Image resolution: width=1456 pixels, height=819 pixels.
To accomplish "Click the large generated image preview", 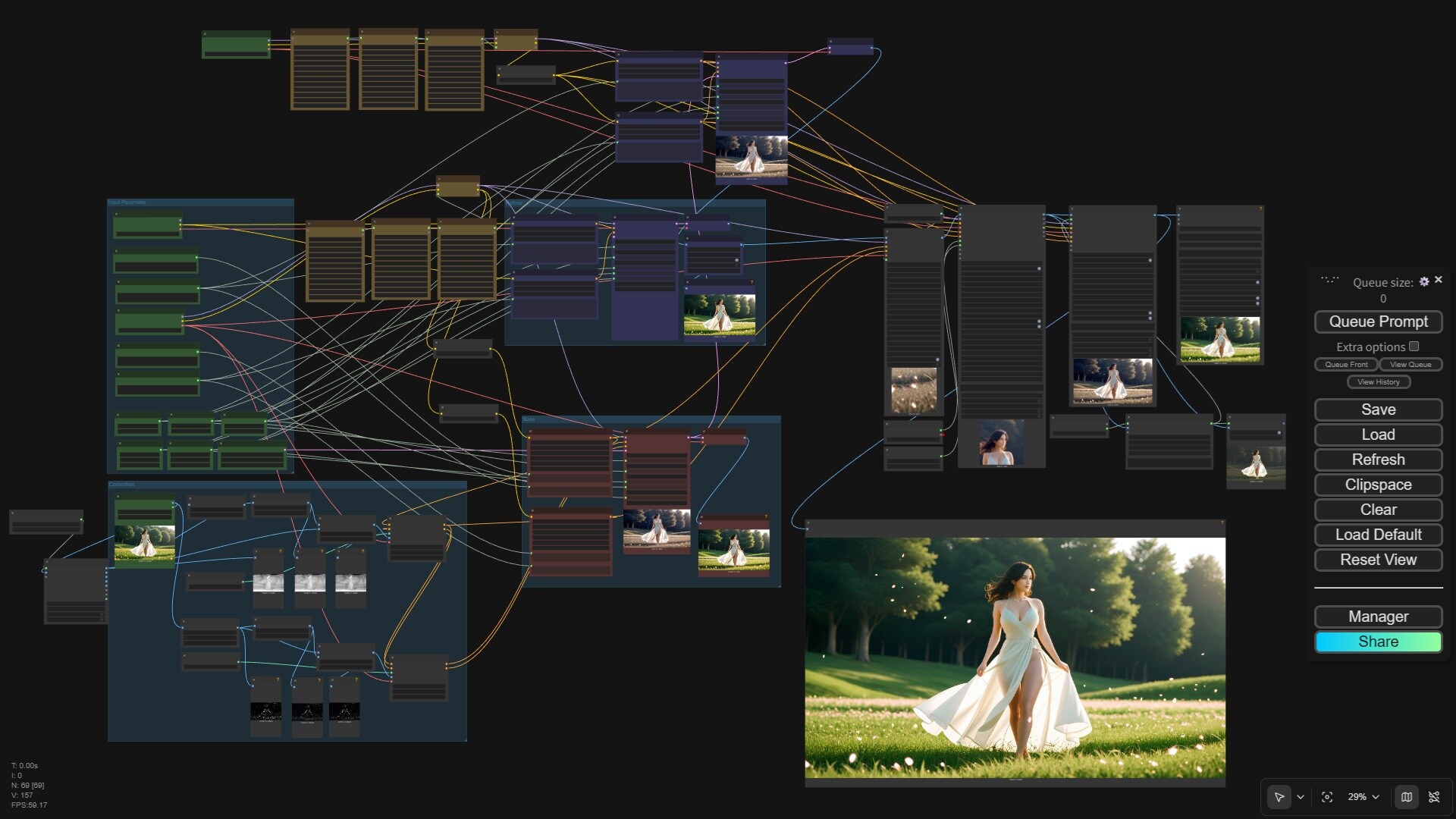I will click(x=1015, y=657).
